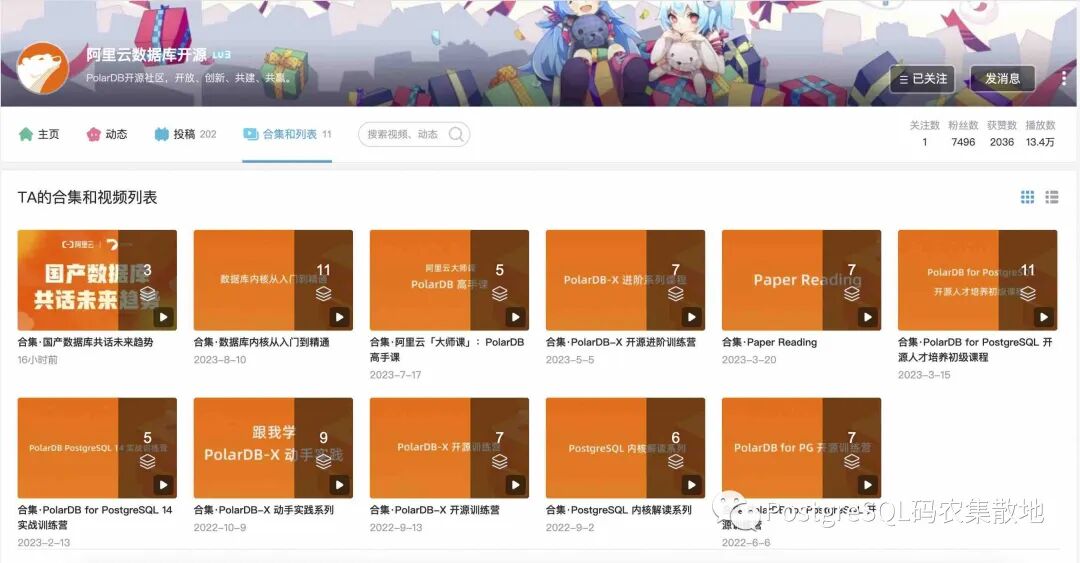Open title 合集·PolarDB for PostgreSQL 开源人才培养初级课程
The height and width of the screenshot is (563, 1080).
click(975, 349)
